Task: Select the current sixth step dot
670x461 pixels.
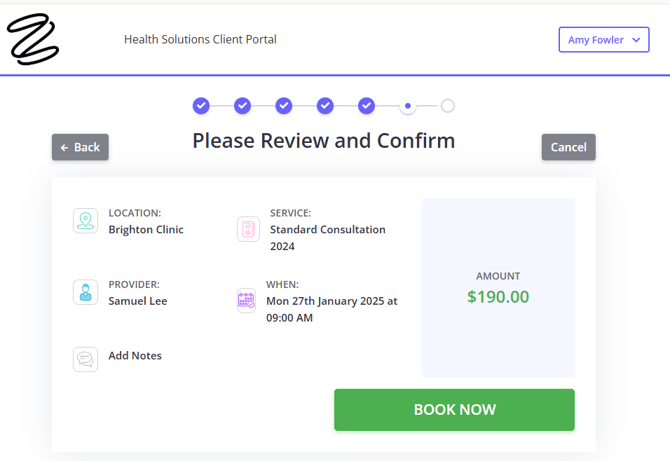Action: 407,106
